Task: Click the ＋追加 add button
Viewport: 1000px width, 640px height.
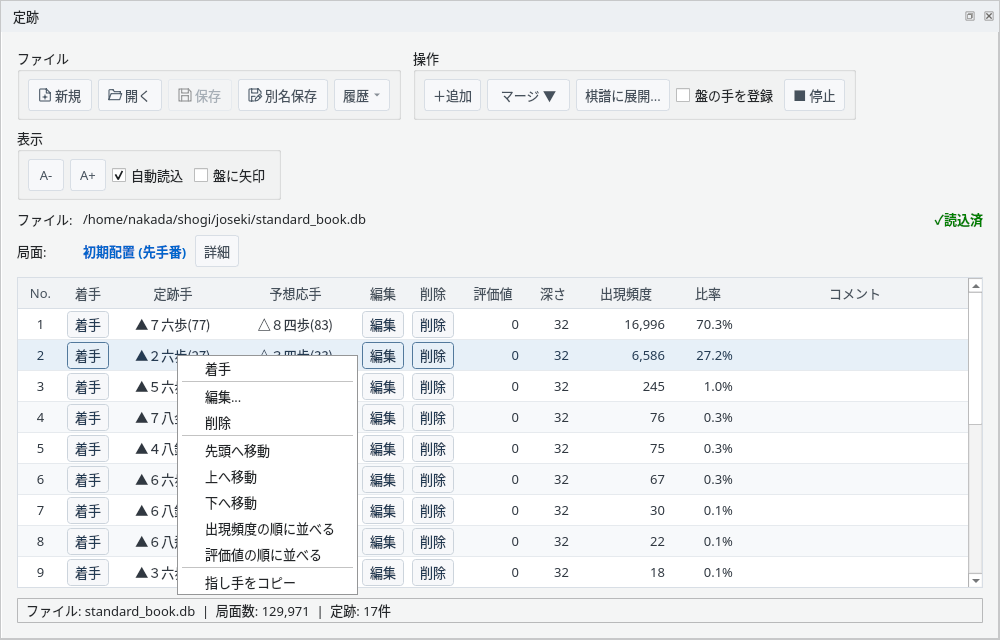Action: coord(452,96)
